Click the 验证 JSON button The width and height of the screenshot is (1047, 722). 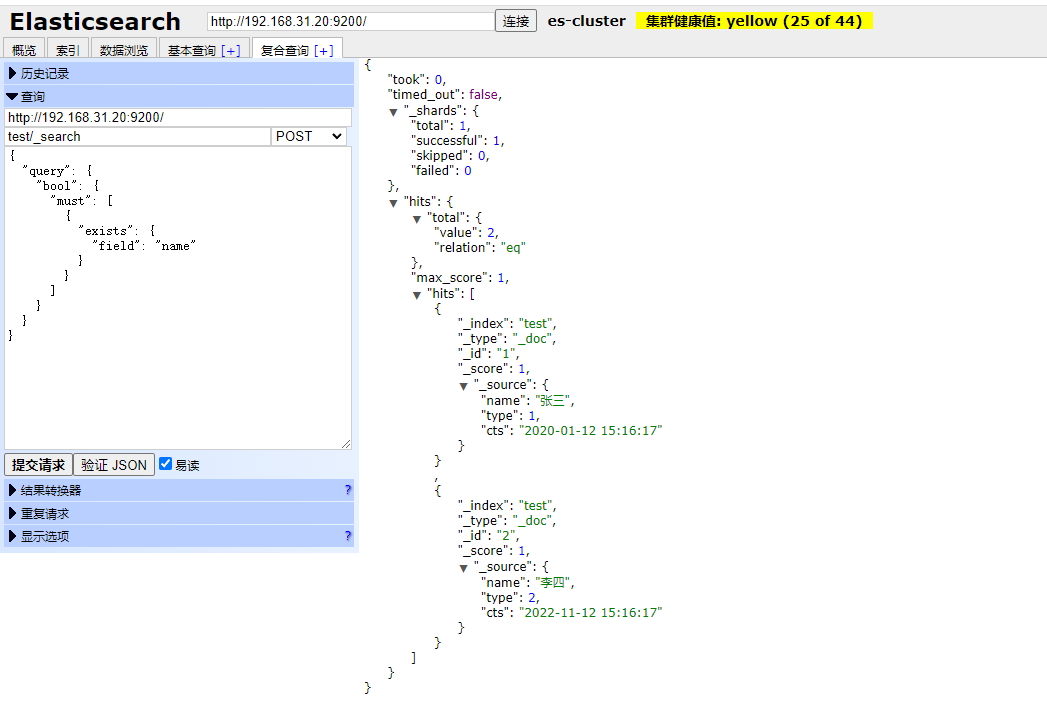(114, 465)
